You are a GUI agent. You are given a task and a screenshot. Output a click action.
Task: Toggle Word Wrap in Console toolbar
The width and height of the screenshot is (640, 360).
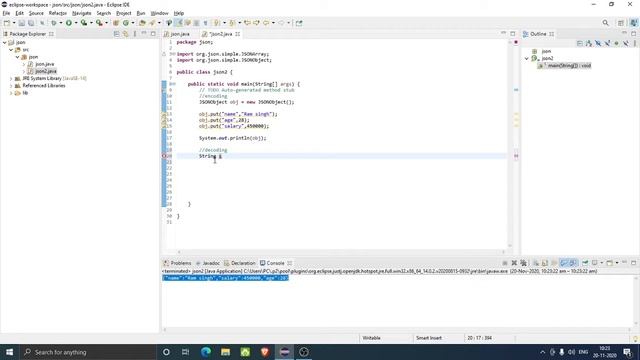pyautogui.click(x=554, y=263)
